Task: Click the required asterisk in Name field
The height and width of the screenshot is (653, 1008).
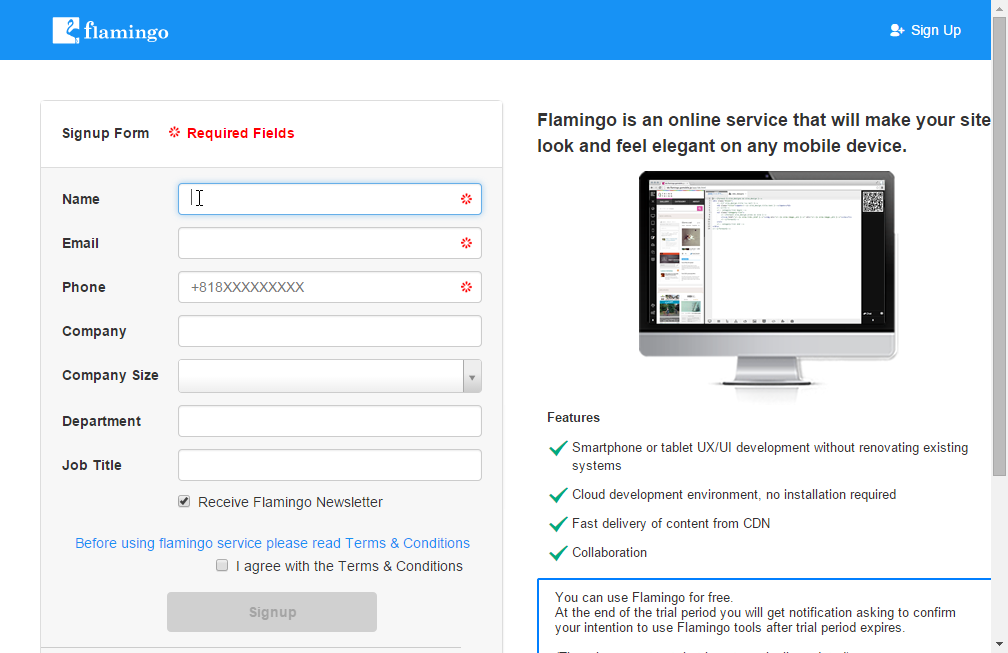Action: tap(467, 199)
